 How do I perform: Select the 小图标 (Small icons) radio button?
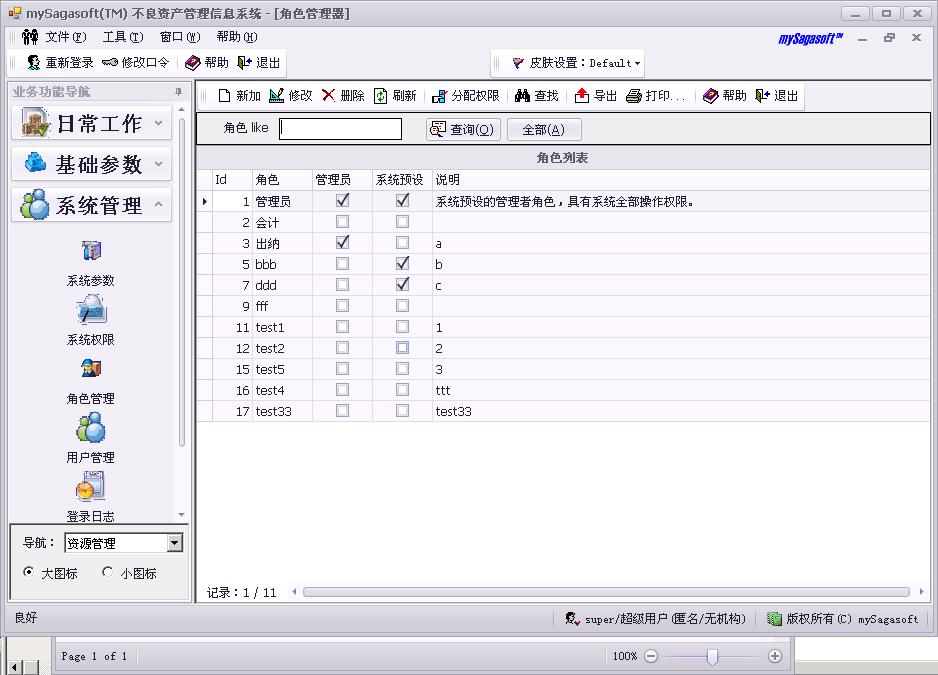pyautogui.click(x=107, y=571)
